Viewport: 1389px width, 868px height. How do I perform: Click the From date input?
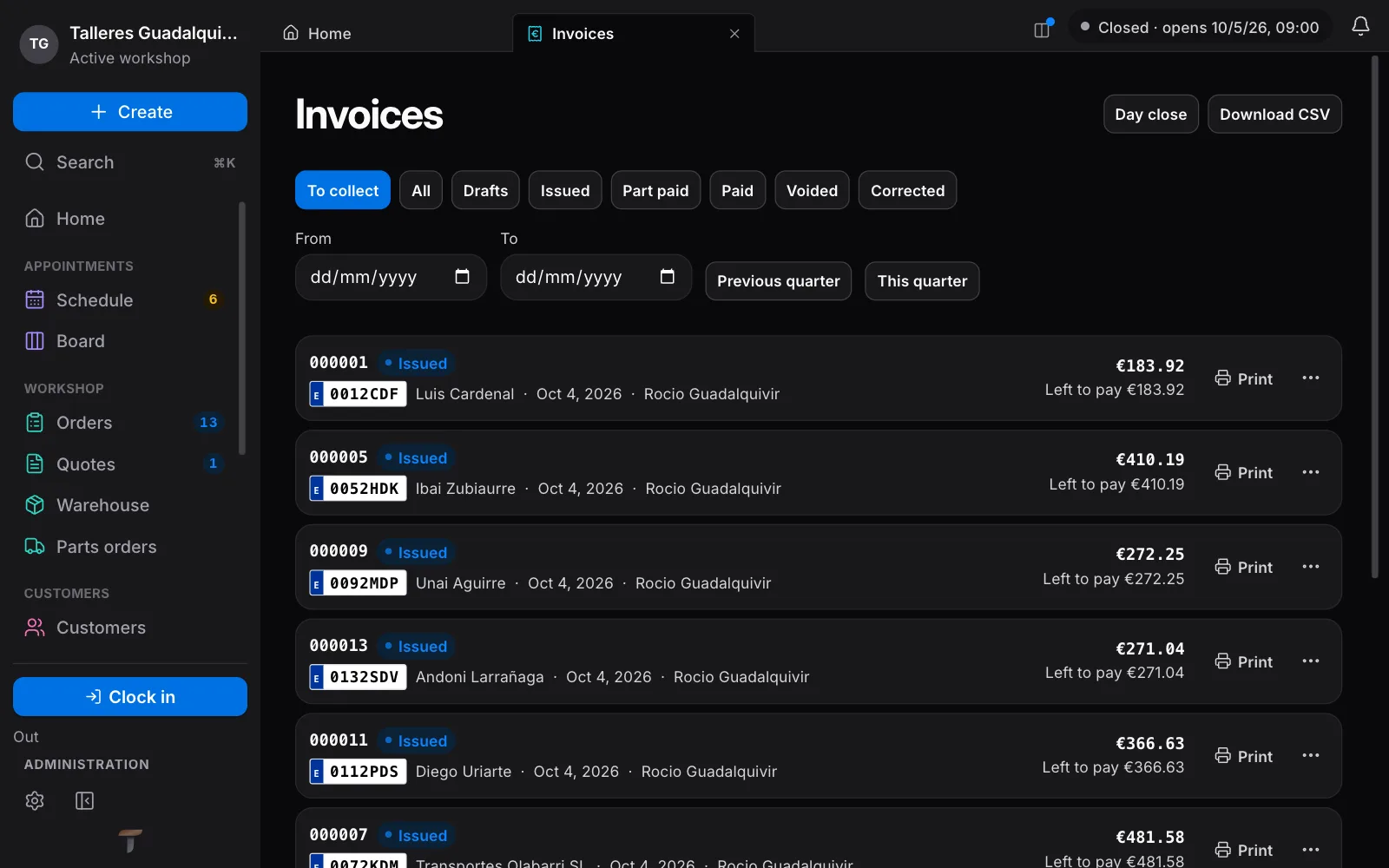(x=391, y=277)
